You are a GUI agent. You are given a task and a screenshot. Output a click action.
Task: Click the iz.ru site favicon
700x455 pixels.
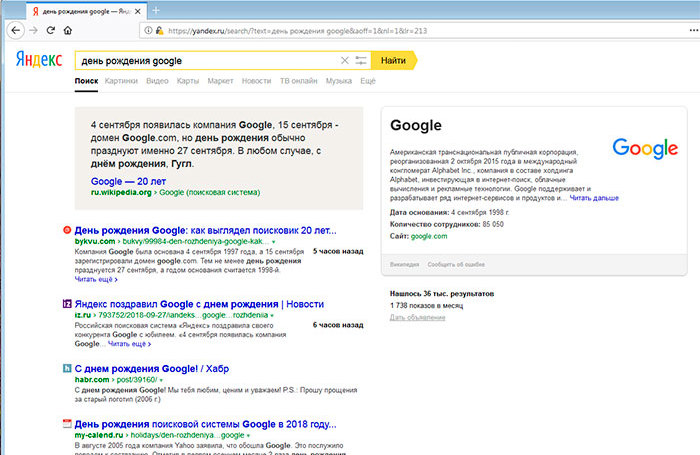tap(67, 304)
